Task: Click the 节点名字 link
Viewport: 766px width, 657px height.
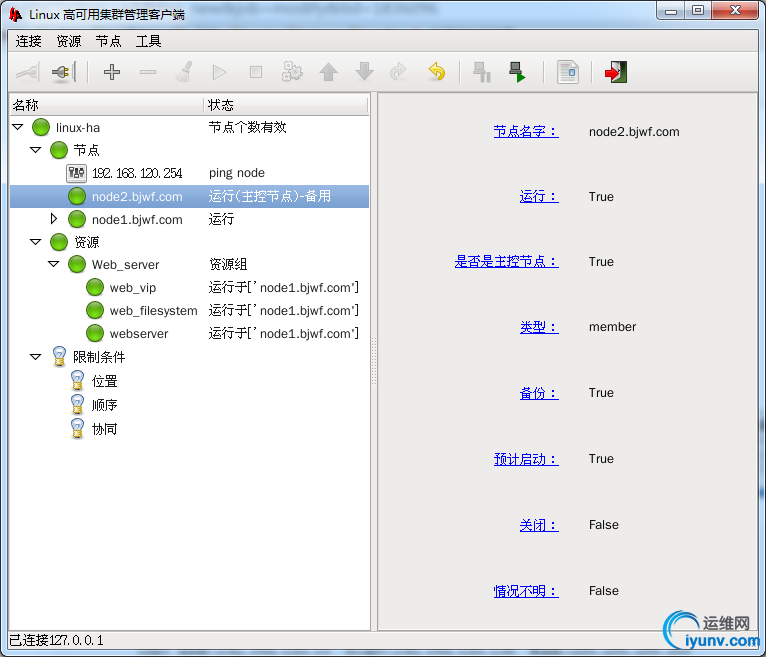Action: pyautogui.click(x=526, y=131)
